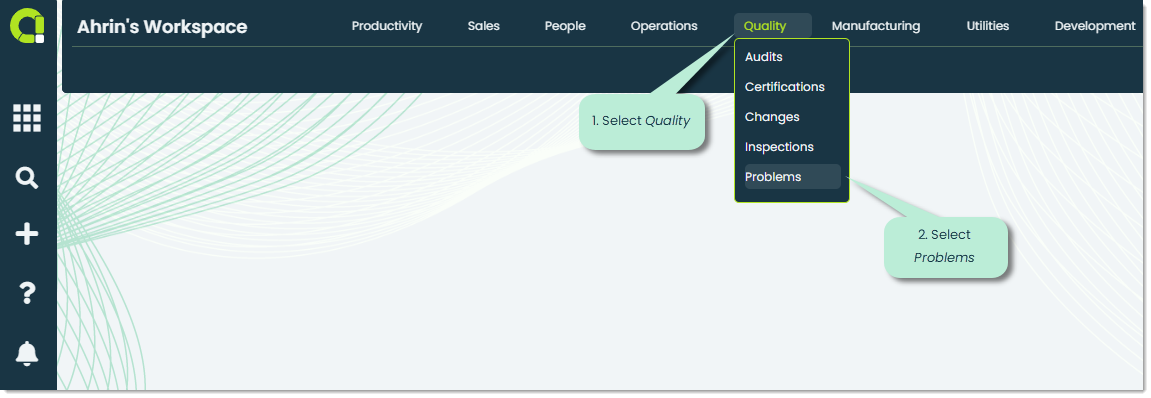Open the Manufacturing menu
1151x398 pixels.
(x=876, y=26)
